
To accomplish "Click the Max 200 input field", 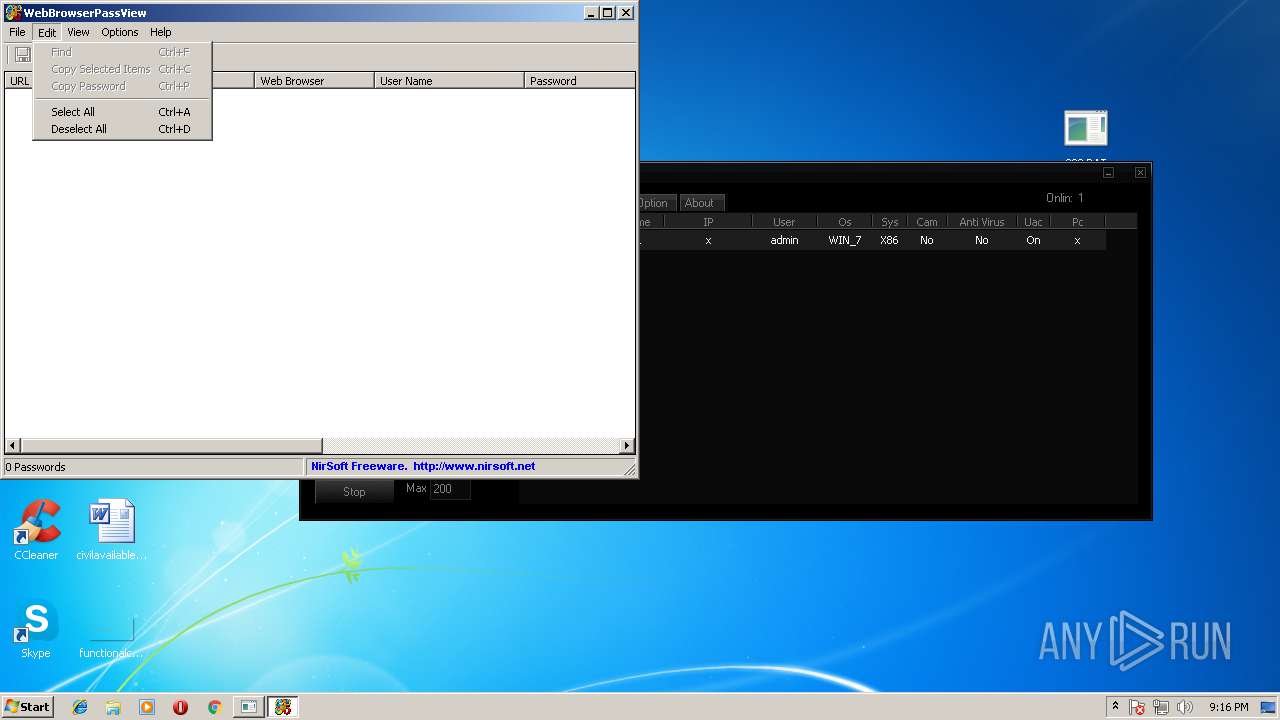I will point(450,489).
